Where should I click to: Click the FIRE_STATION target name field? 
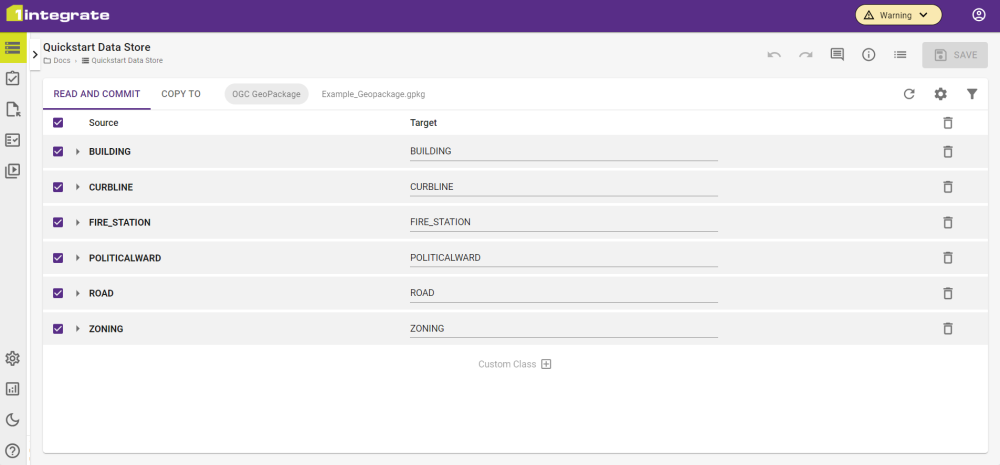(564, 223)
